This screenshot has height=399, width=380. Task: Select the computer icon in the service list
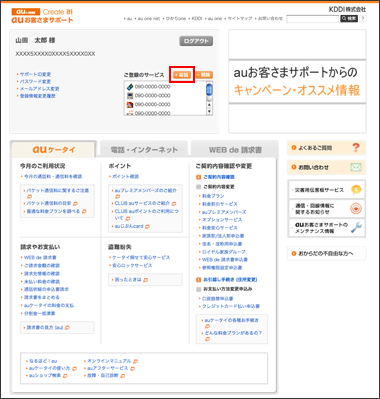(x=130, y=96)
